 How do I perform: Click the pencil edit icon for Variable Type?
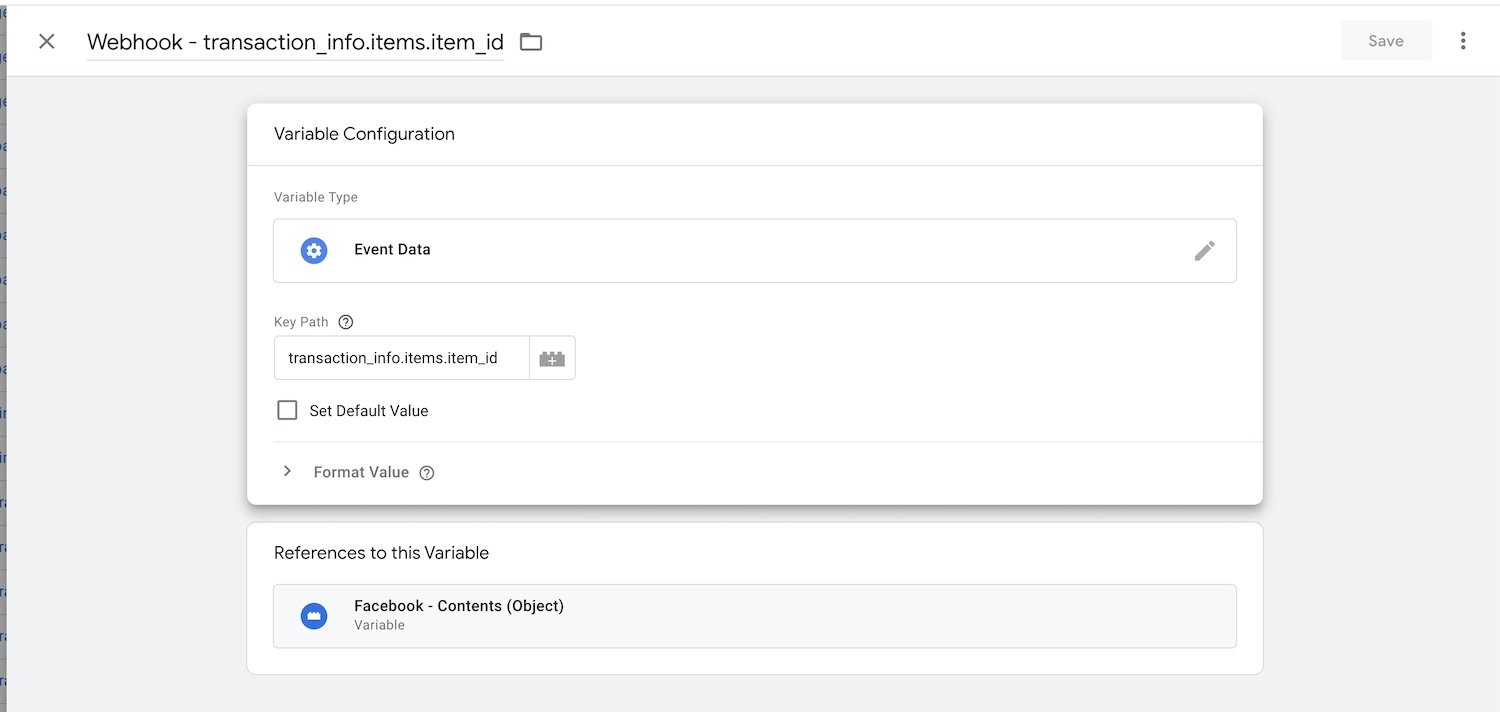tap(1204, 251)
